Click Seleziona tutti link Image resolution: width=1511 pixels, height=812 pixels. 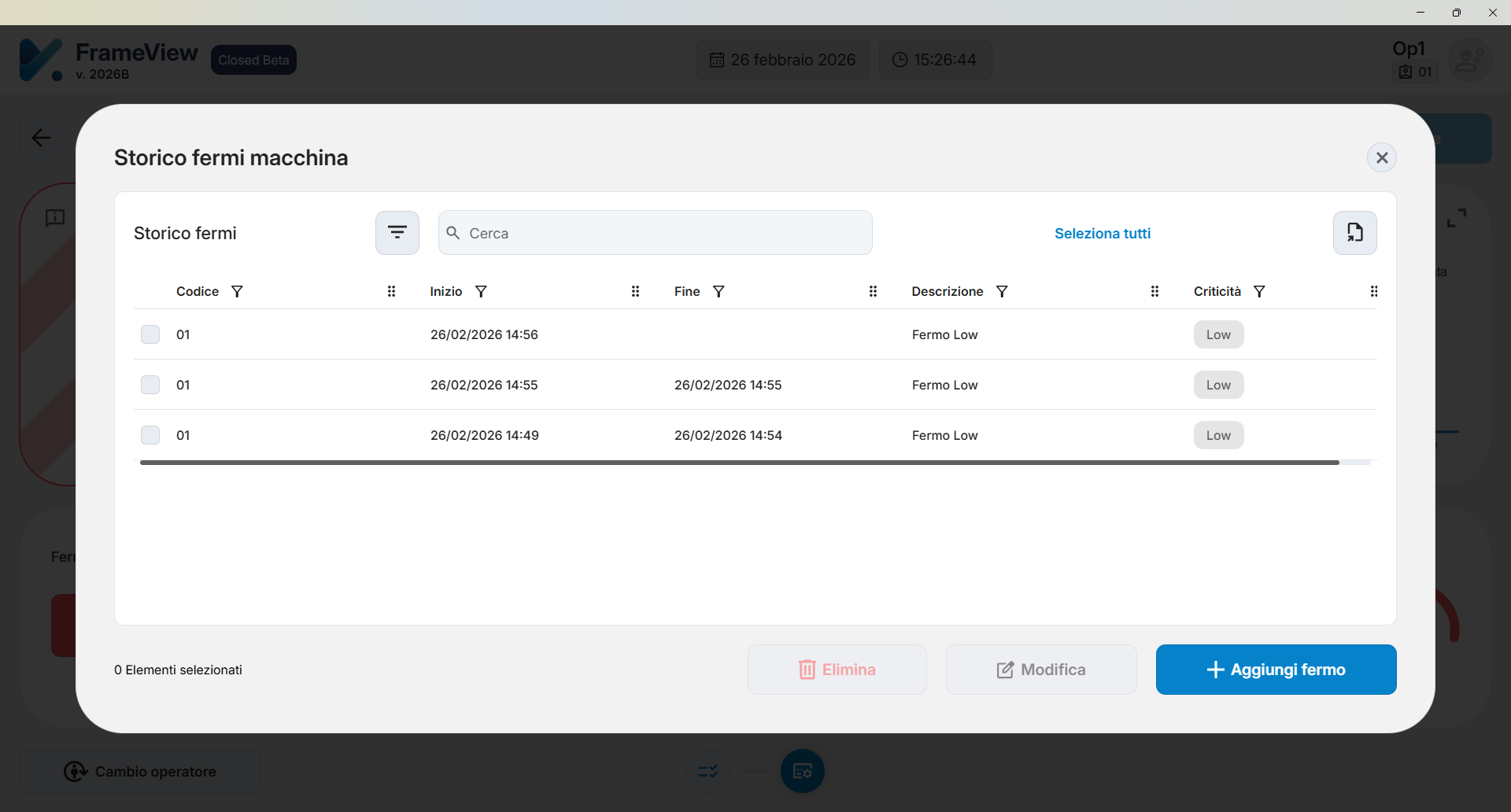tap(1102, 234)
